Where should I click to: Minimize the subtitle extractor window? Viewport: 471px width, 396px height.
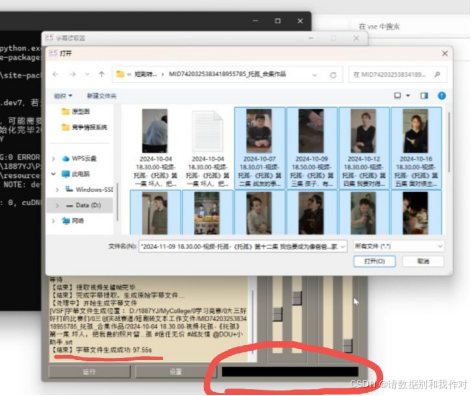[x=311, y=38]
